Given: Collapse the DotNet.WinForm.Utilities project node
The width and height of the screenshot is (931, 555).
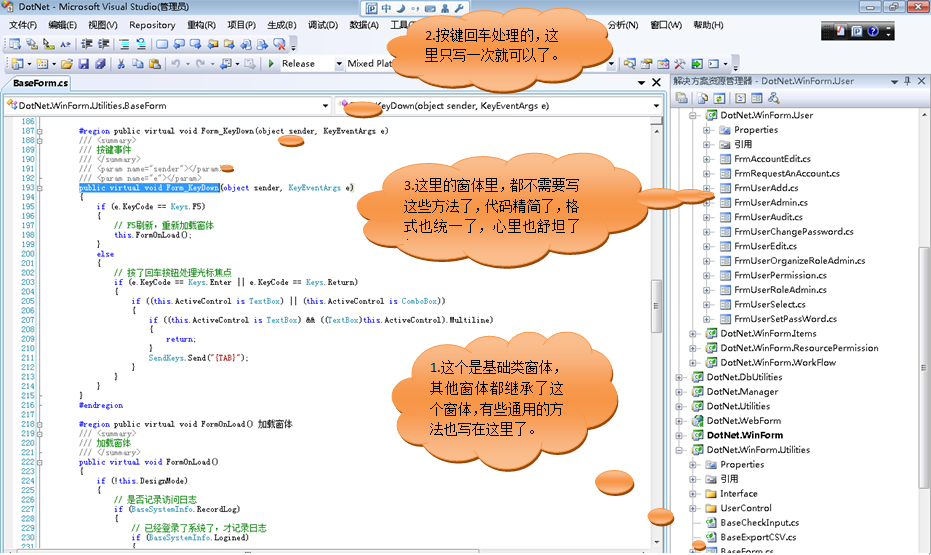Looking at the screenshot, I should (x=679, y=450).
